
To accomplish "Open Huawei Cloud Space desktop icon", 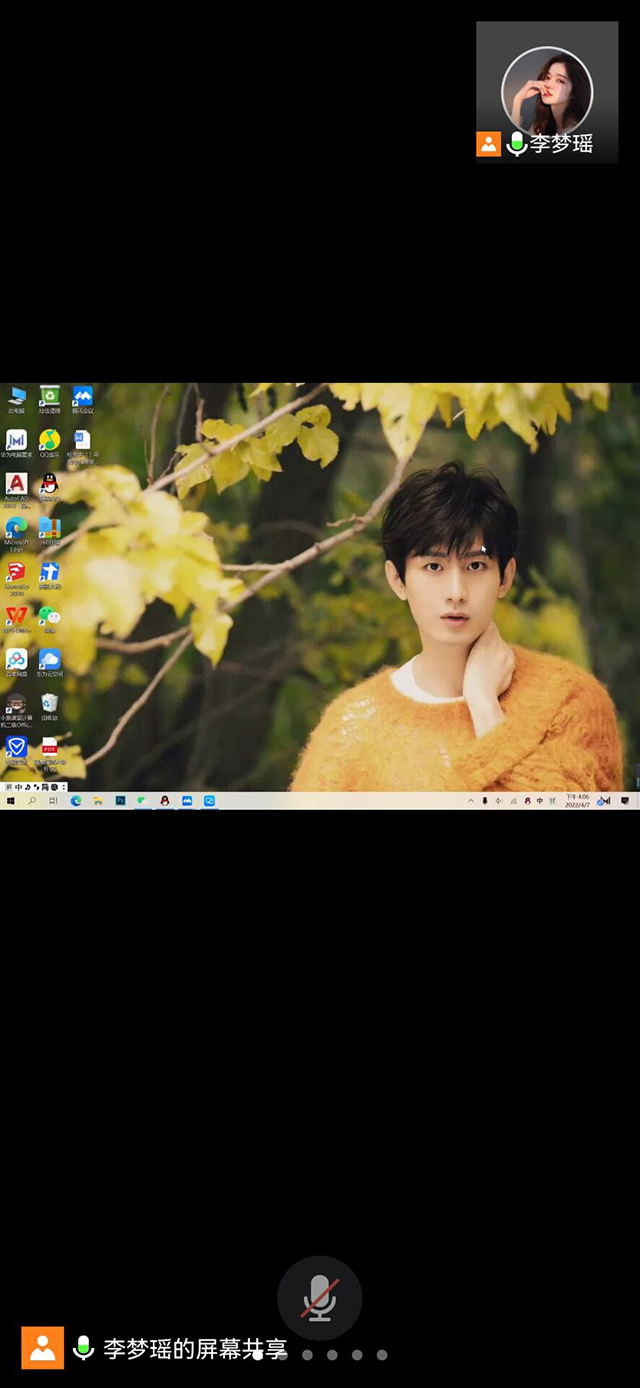I will (49, 660).
